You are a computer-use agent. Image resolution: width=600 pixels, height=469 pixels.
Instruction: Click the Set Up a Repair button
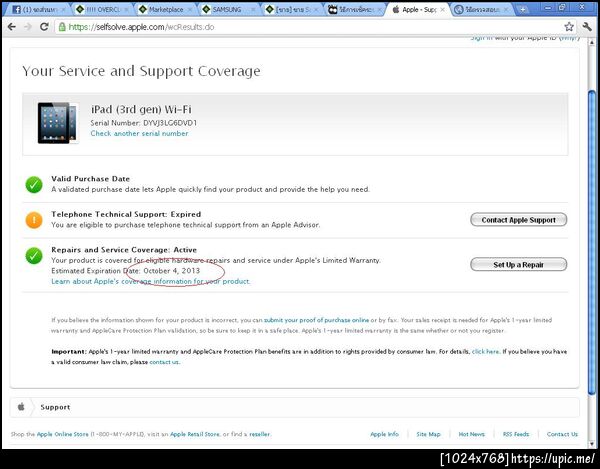518,264
